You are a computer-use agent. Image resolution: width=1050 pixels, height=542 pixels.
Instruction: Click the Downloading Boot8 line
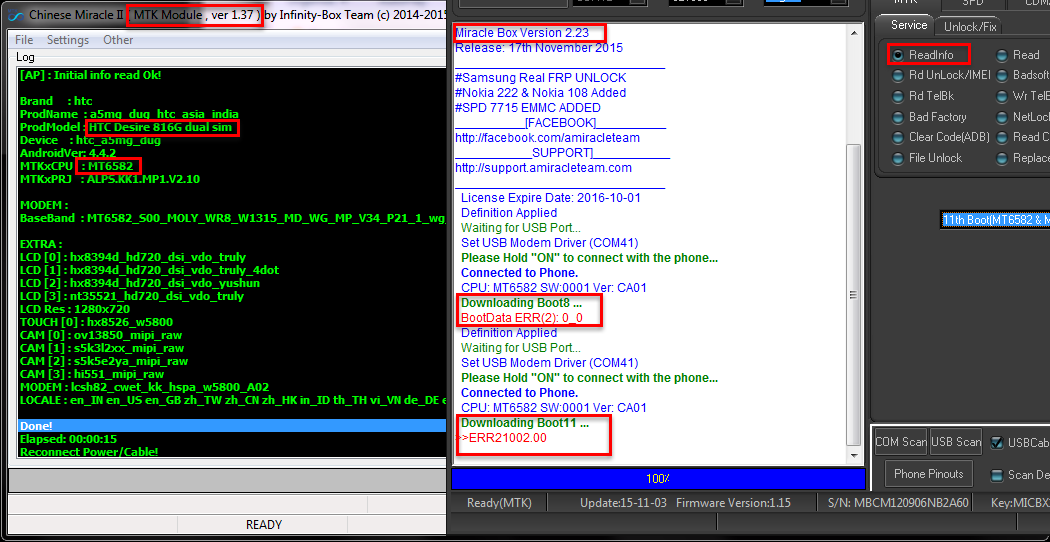tap(522, 303)
